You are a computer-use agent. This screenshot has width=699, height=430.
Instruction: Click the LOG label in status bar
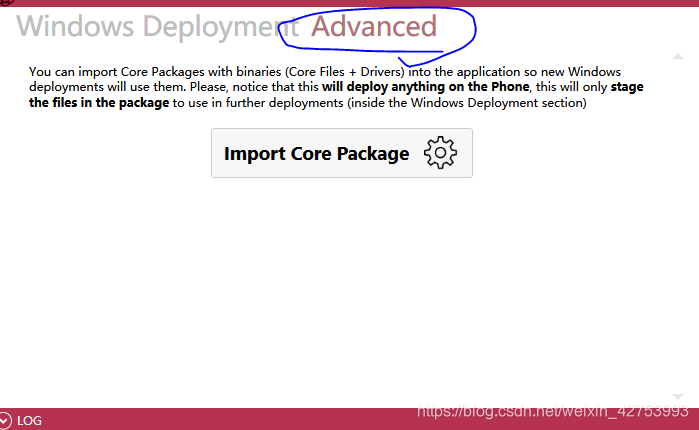[x=29, y=421]
